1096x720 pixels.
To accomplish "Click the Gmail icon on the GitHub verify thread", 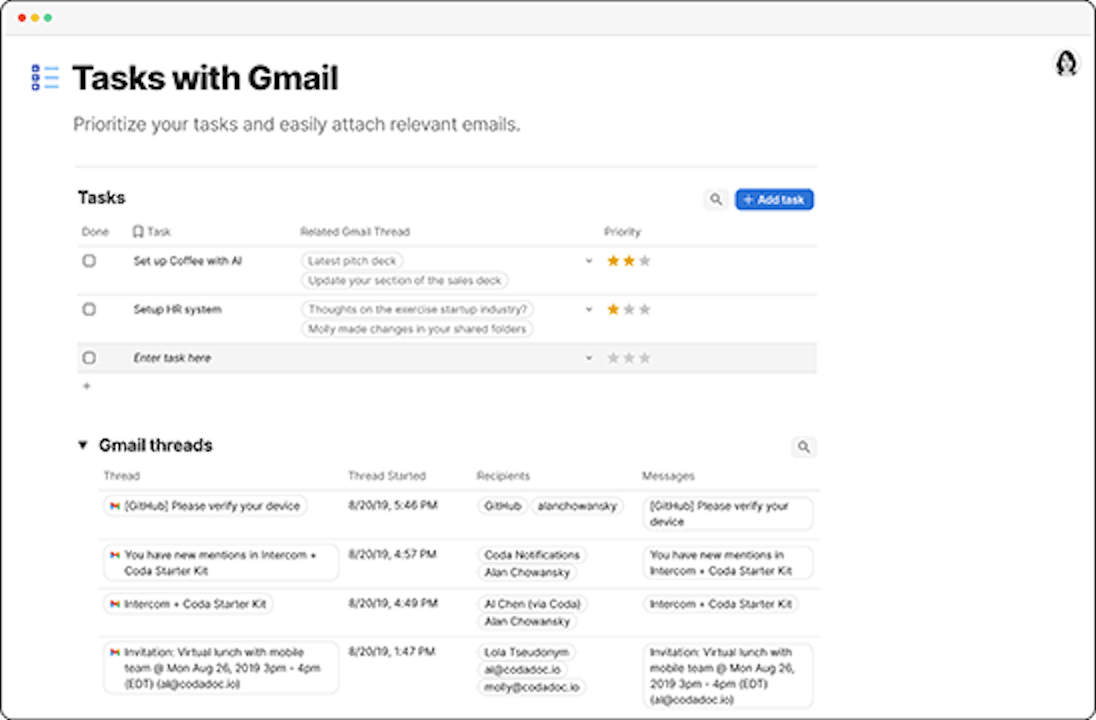I will pyautogui.click(x=115, y=506).
